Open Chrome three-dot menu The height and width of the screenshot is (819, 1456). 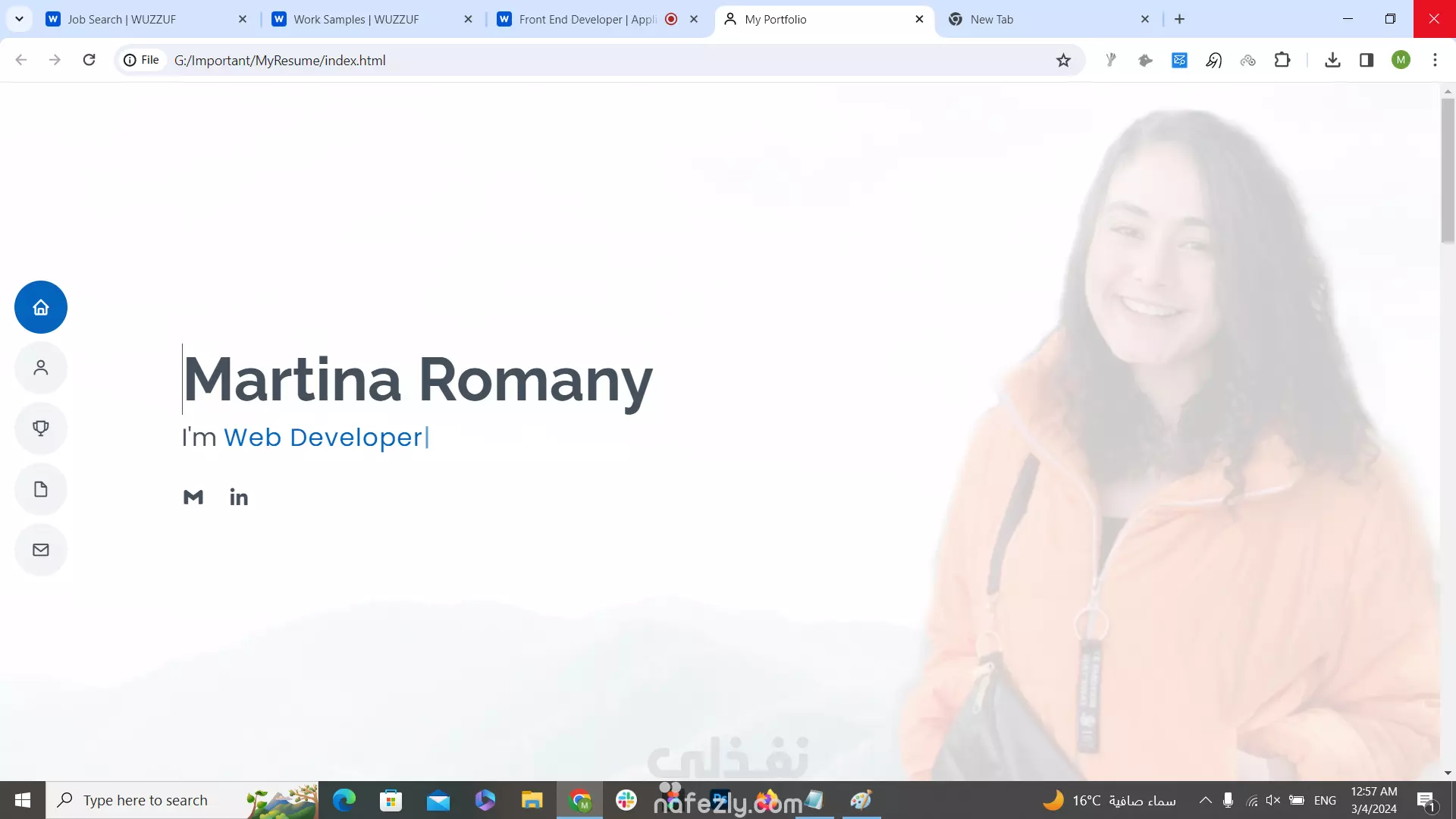[x=1435, y=60]
